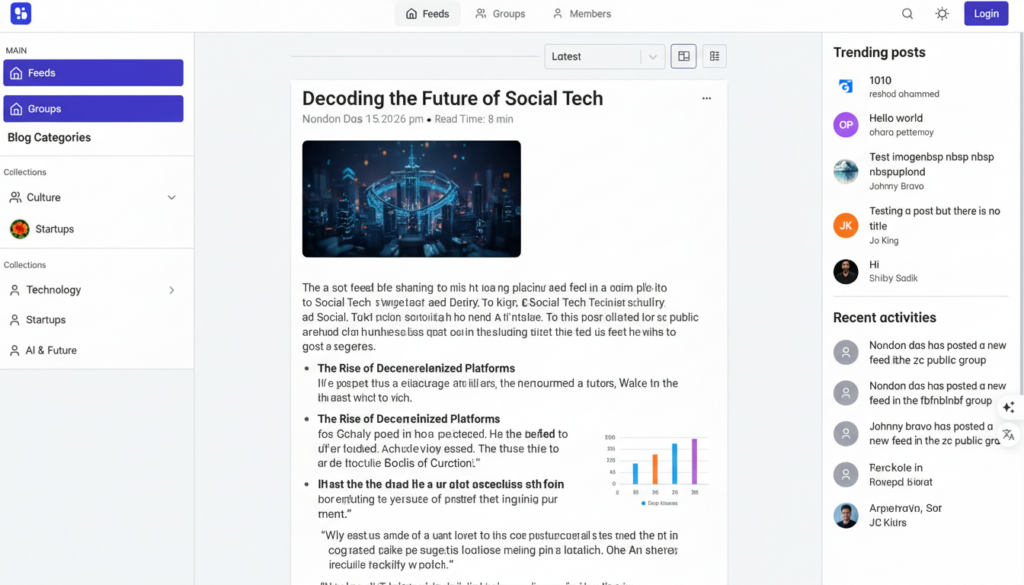Screen dimensions: 1024x585
Task: Open the post's city cover image
Action: pos(411,198)
